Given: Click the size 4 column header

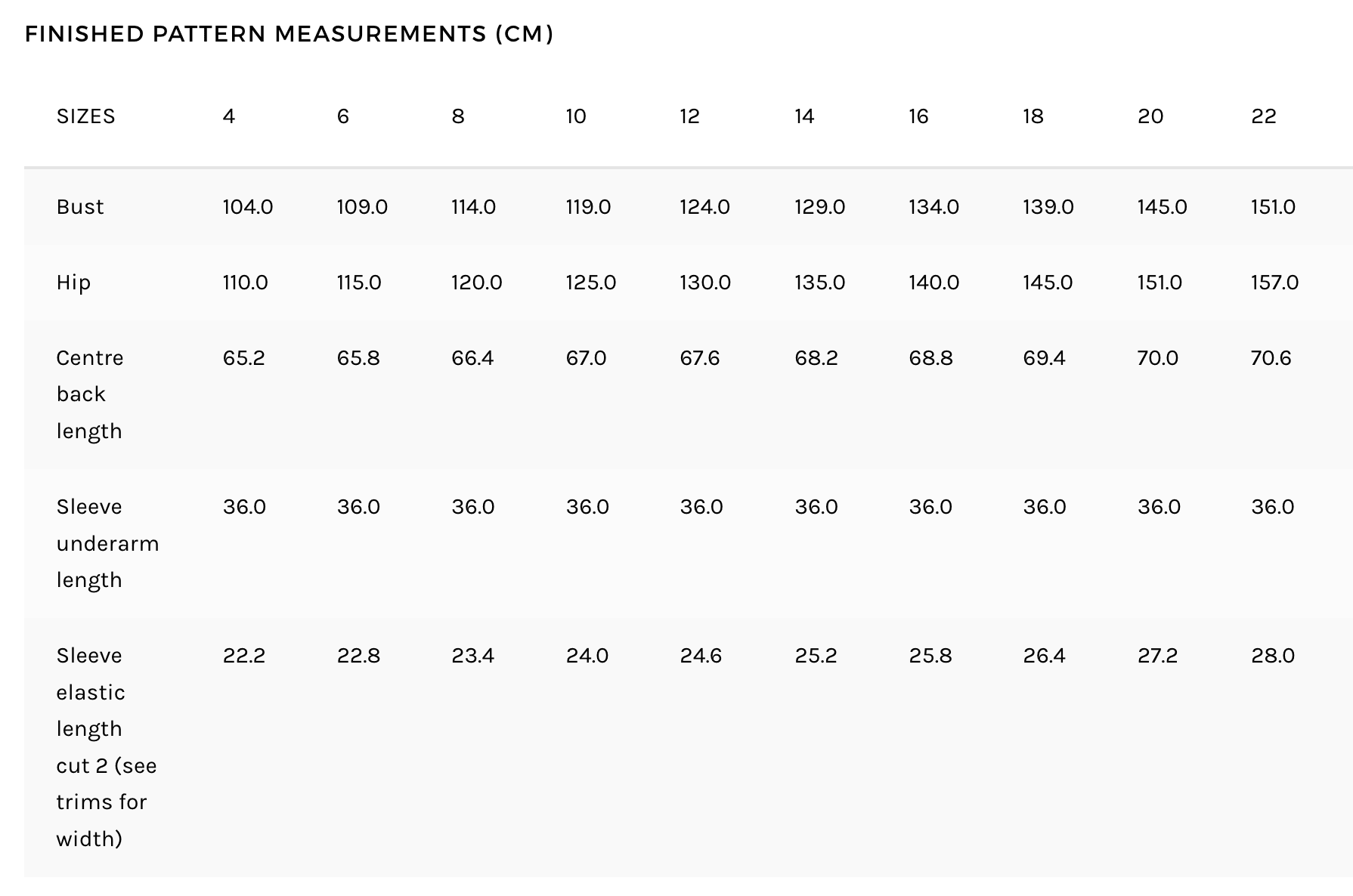Looking at the screenshot, I should point(229,116).
